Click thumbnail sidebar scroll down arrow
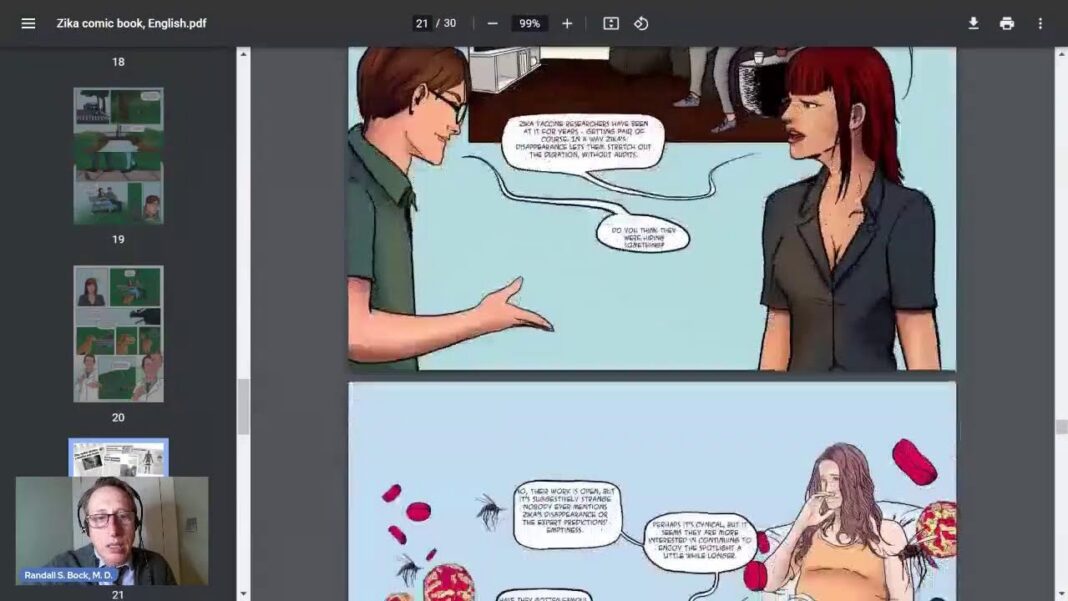The image size is (1068, 601). [243, 594]
